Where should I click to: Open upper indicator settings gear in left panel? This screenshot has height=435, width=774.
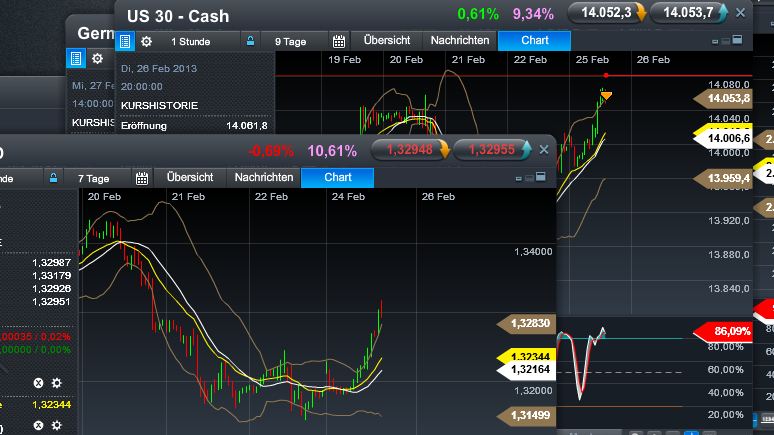[57, 383]
